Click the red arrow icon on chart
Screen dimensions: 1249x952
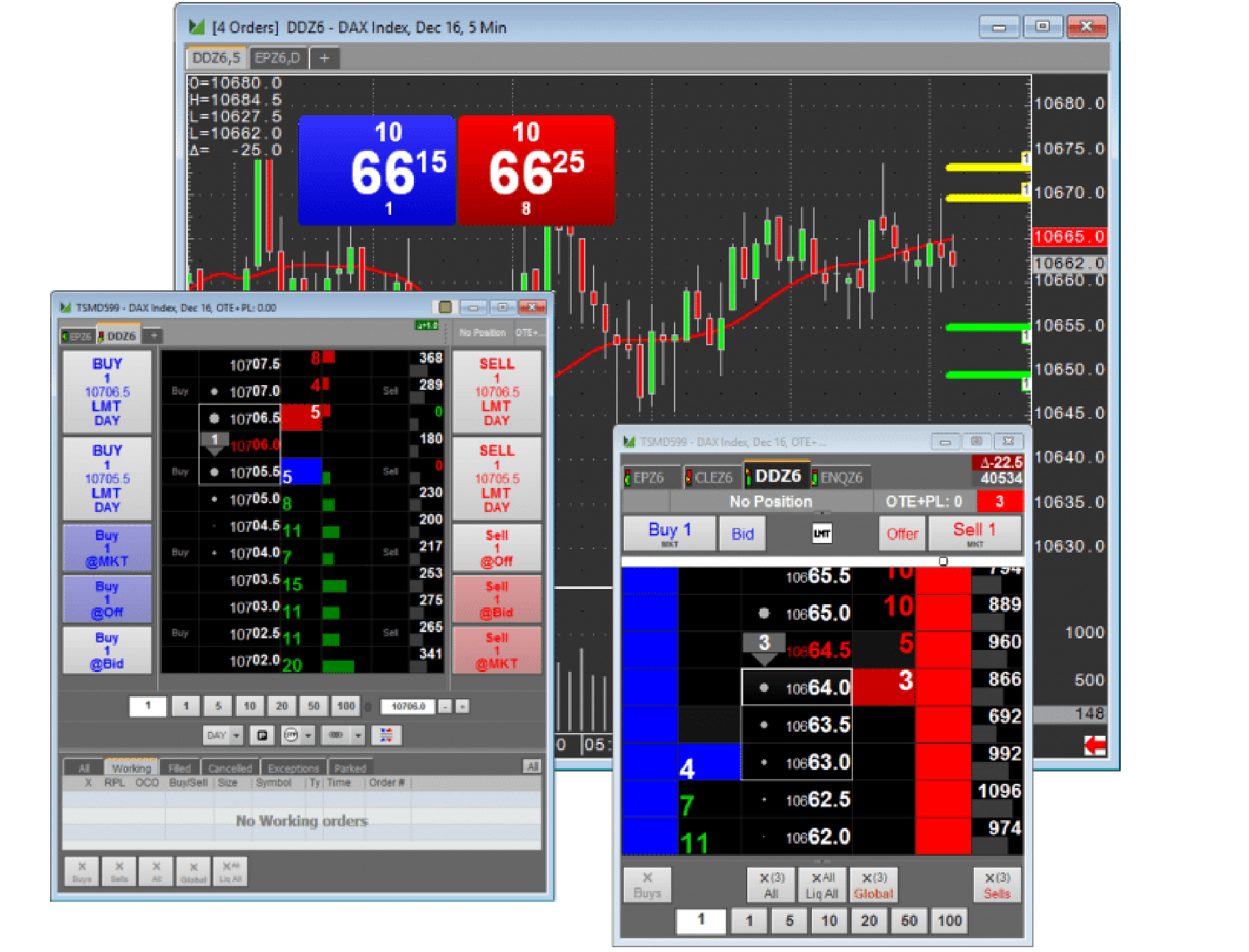[x=1095, y=745]
